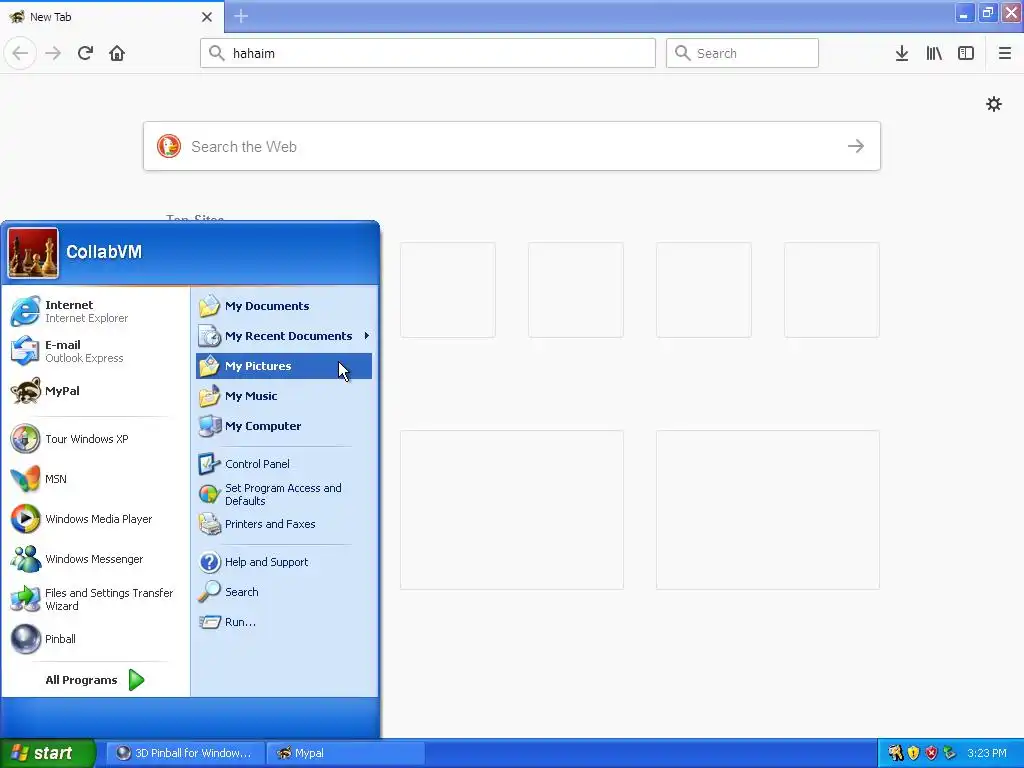Launch Outlook Express E-mail
The image size is (1024, 768).
pos(95,351)
